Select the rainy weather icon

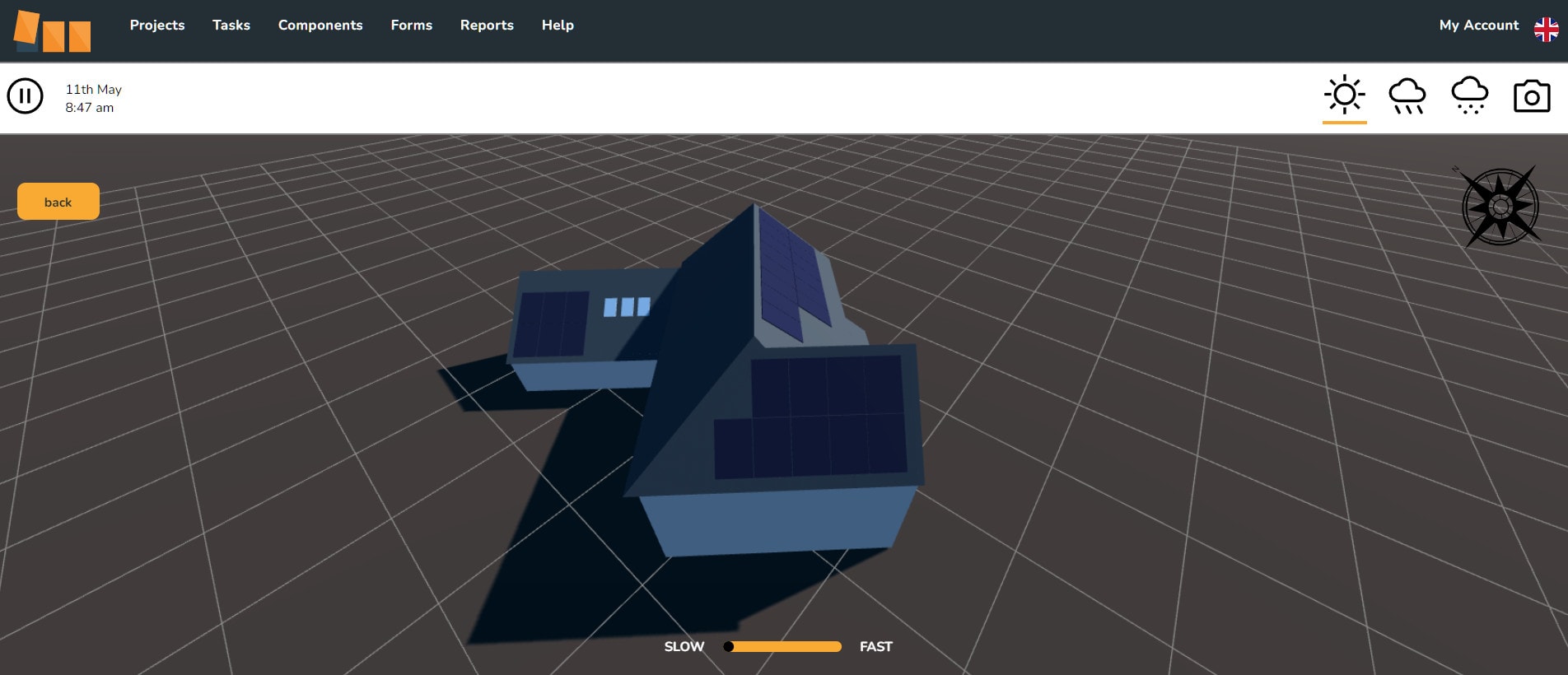[1407, 96]
